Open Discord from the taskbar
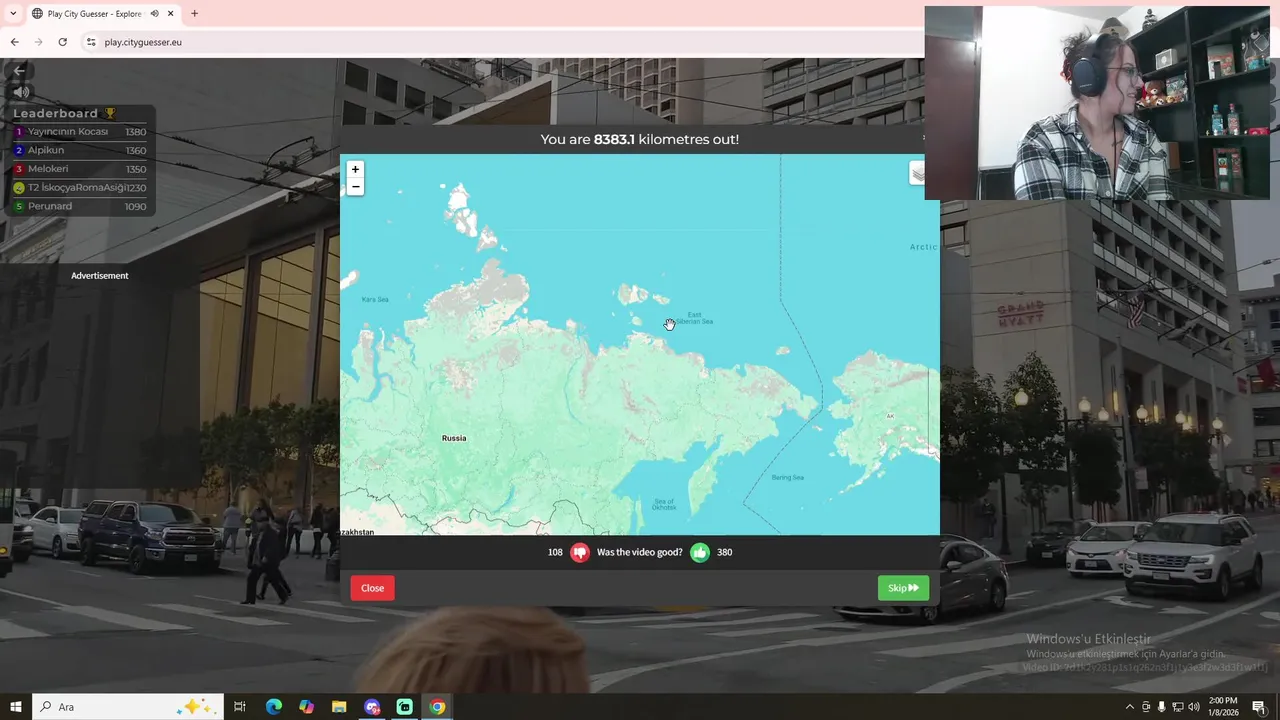1280x720 pixels. coord(372,707)
